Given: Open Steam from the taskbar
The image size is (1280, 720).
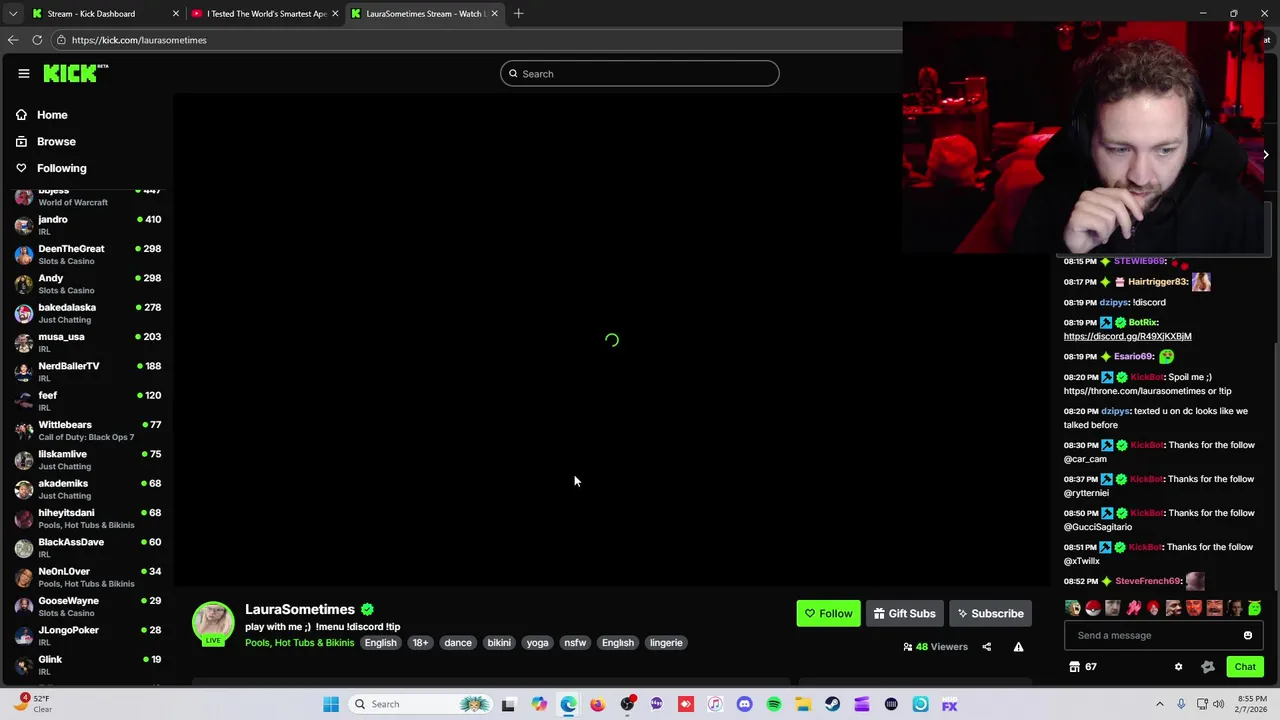Looking at the screenshot, I should [832, 704].
